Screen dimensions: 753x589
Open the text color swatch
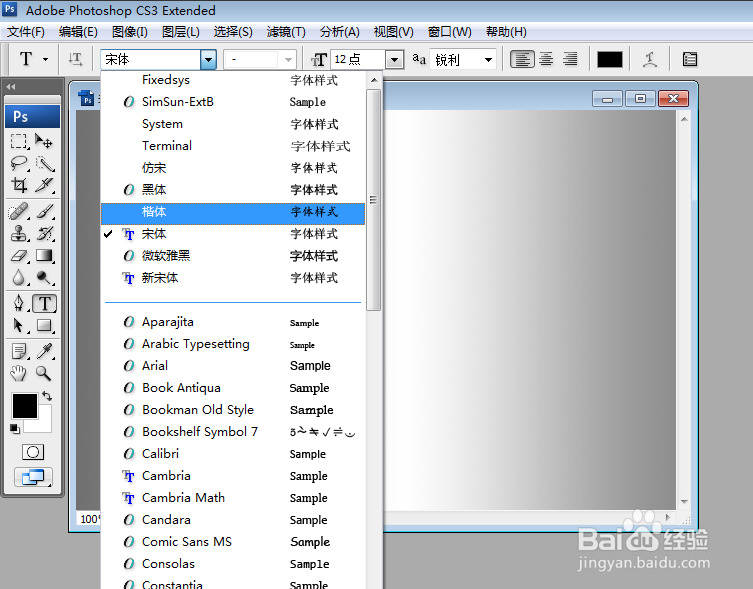click(x=610, y=60)
